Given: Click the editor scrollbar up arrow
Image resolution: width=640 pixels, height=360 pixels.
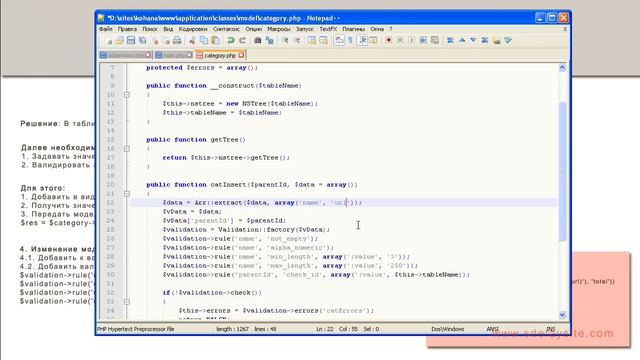Looking at the screenshot, I should 562,68.
